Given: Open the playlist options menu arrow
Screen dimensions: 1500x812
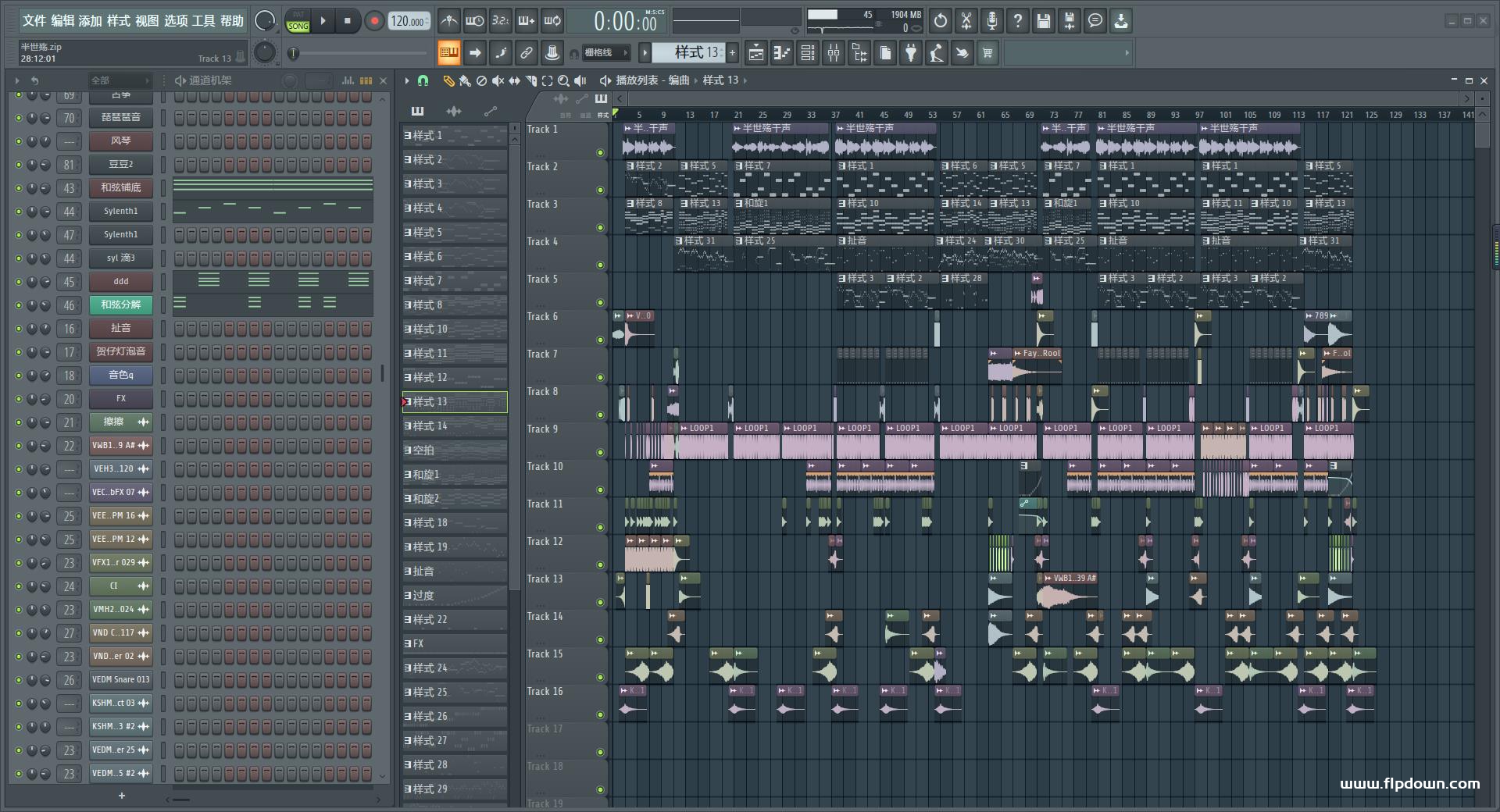Looking at the screenshot, I should [407, 80].
